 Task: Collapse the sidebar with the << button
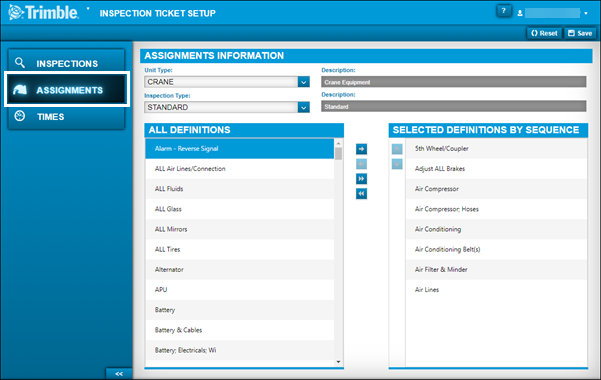coord(119,373)
